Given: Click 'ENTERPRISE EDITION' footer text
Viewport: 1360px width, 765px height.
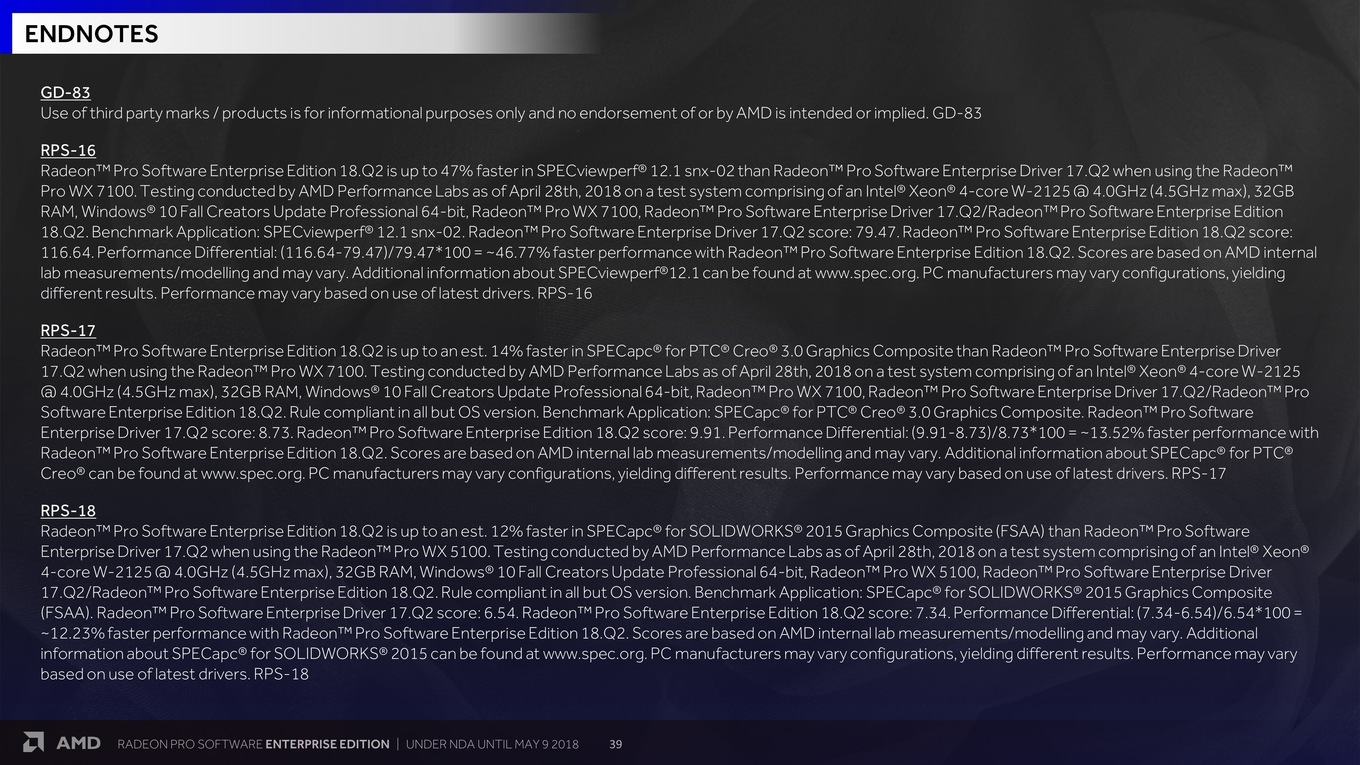Looking at the screenshot, I should coord(327,744).
